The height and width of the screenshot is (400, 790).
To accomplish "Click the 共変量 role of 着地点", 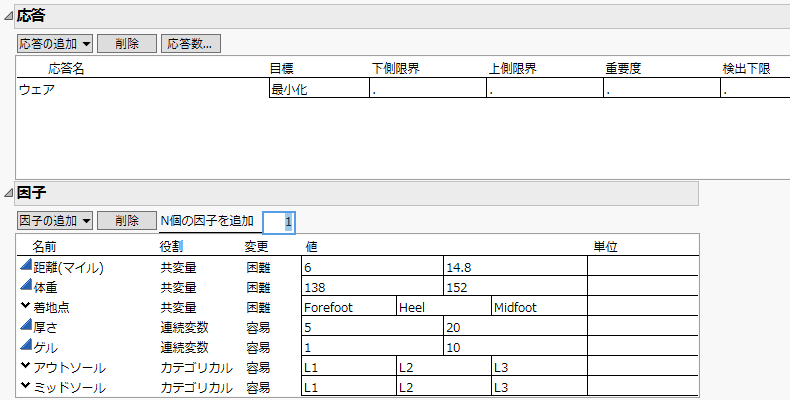I will pos(178,307).
